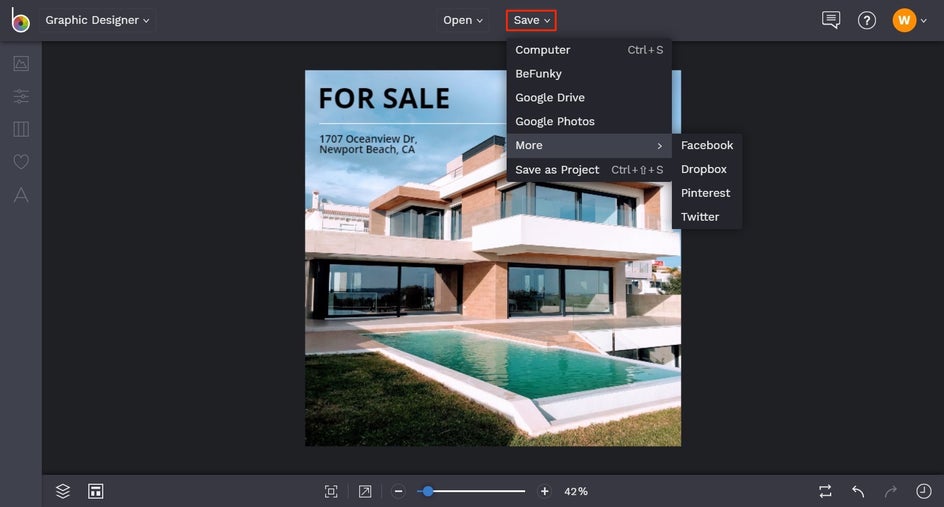The height and width of the screenshot is (507, 944).
Task: Select the 1707 Oceanview Dr address text
Action: click(x=368, y=144)
